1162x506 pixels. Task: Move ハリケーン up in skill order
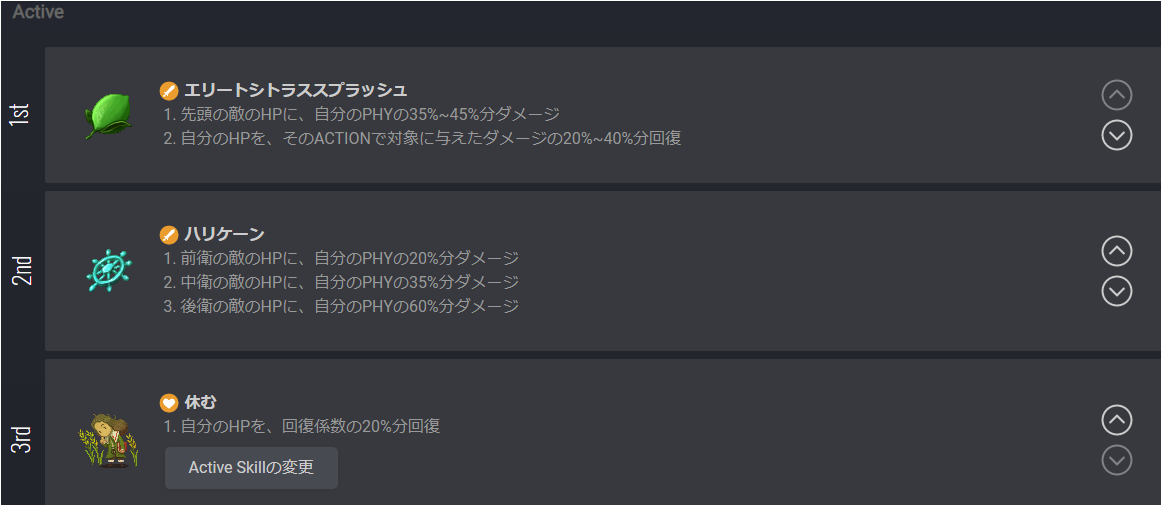[x=1117, y=251]
